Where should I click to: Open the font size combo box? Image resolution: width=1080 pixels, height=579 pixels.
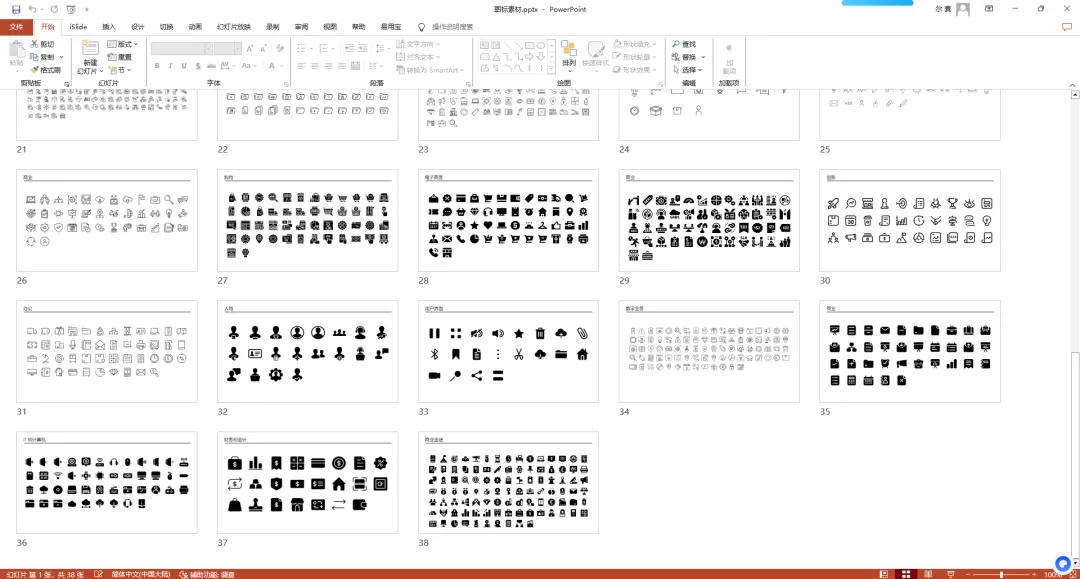[x=227, y=49]
